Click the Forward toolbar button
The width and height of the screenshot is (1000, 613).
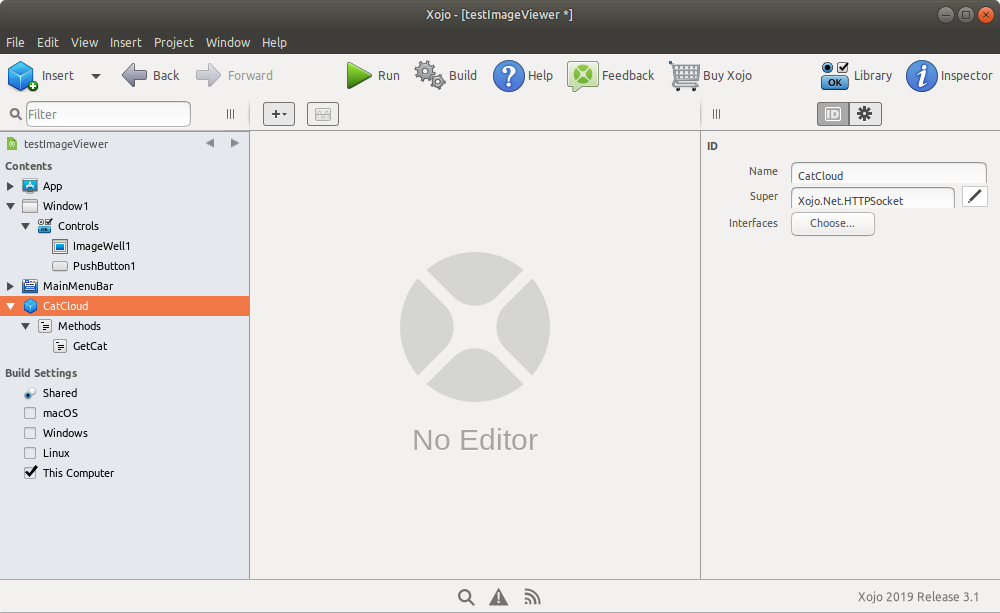point(234,75)
